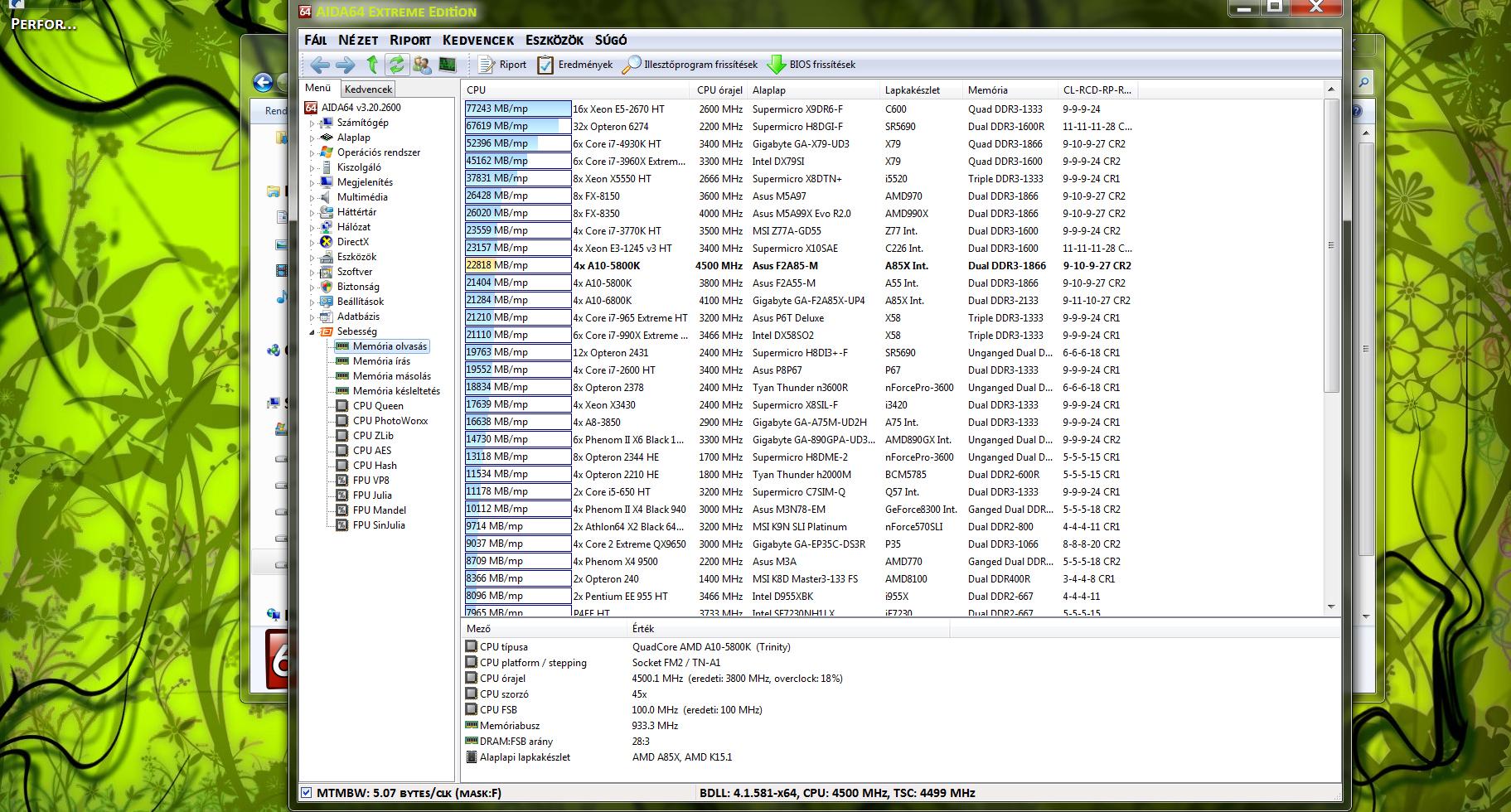The image size is (1511, 812).
Task: Select the FPU VP8 benchmark icon
Action: tap(341, 481)
